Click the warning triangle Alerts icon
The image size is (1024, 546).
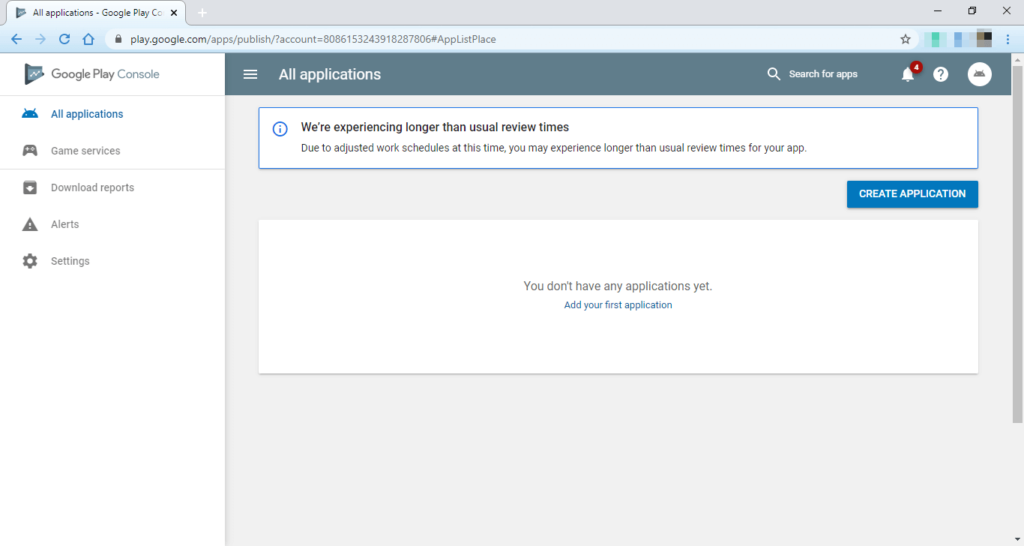point(30,224)
